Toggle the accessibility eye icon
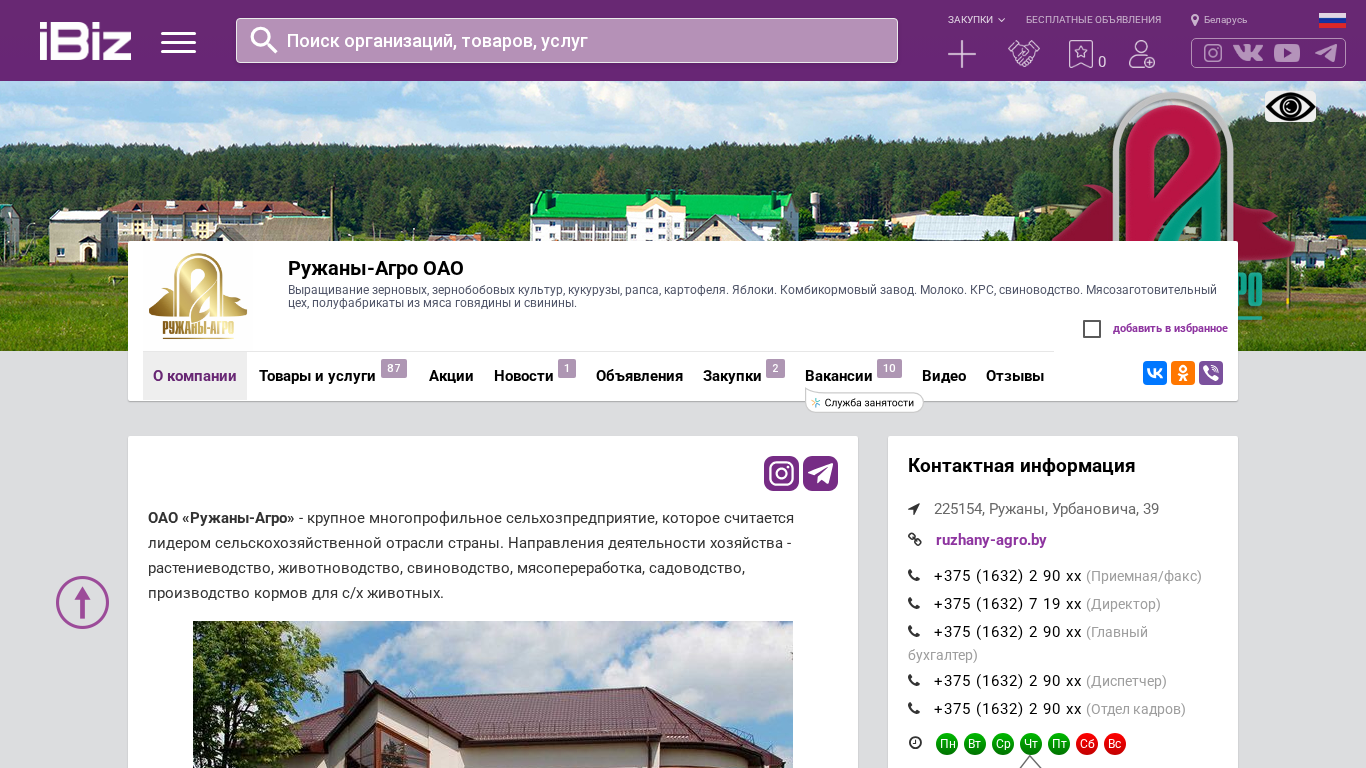The image size is (1366, 768). pos(1289,107)
